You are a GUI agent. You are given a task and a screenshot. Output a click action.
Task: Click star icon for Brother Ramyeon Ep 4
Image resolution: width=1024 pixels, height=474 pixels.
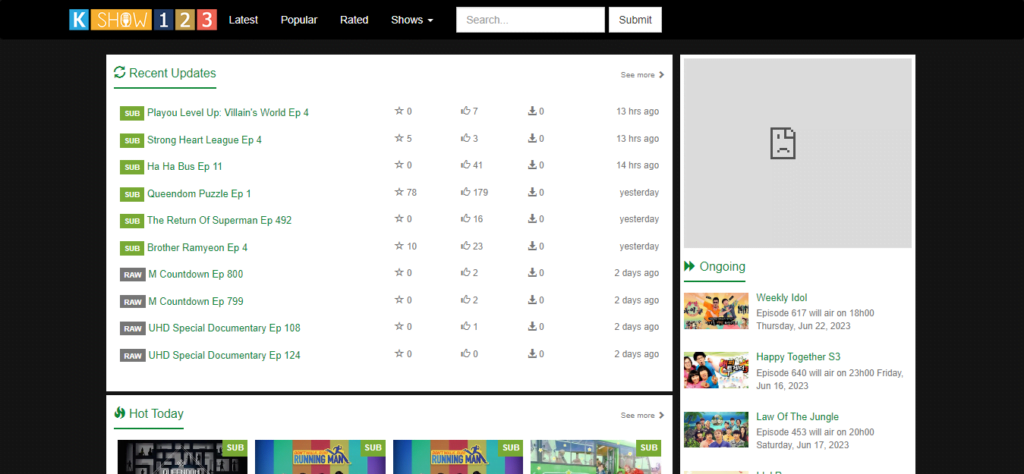click(x=399, y=245)
